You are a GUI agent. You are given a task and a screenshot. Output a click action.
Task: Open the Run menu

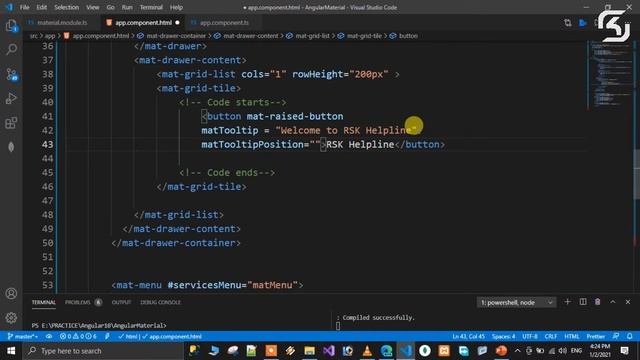coord(127,7)
